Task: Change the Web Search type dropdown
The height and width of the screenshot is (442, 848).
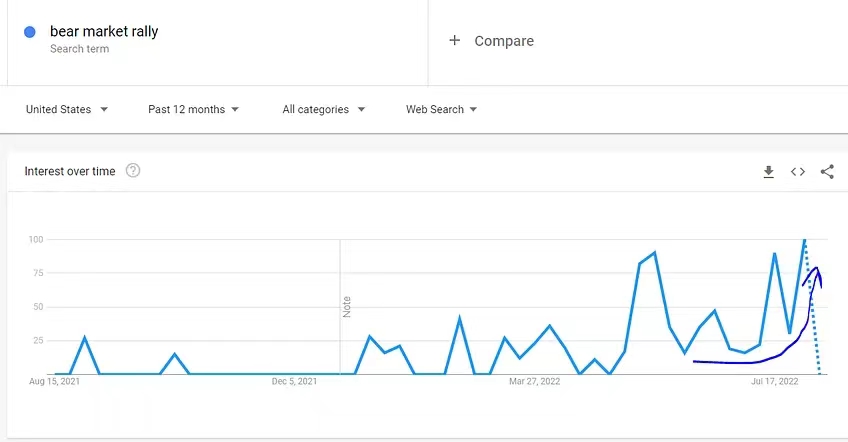Action: point(441,109)
